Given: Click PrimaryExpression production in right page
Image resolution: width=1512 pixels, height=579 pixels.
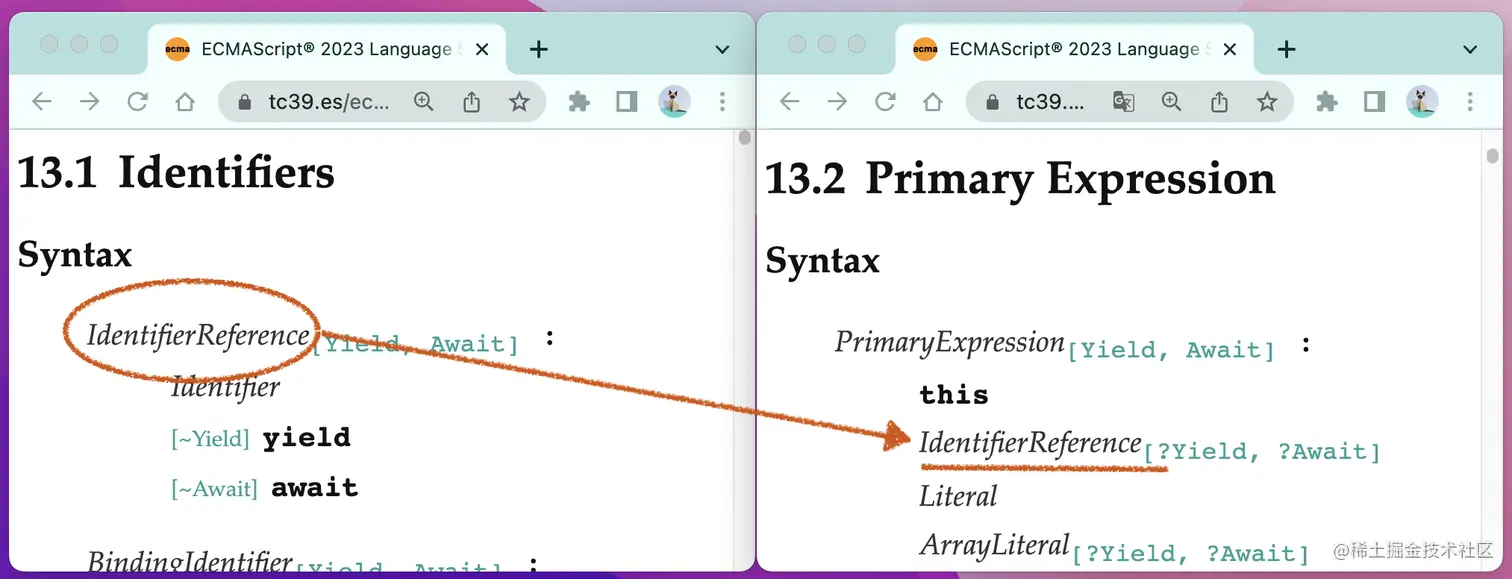Looking at the screenshot, I should point(949,342).
